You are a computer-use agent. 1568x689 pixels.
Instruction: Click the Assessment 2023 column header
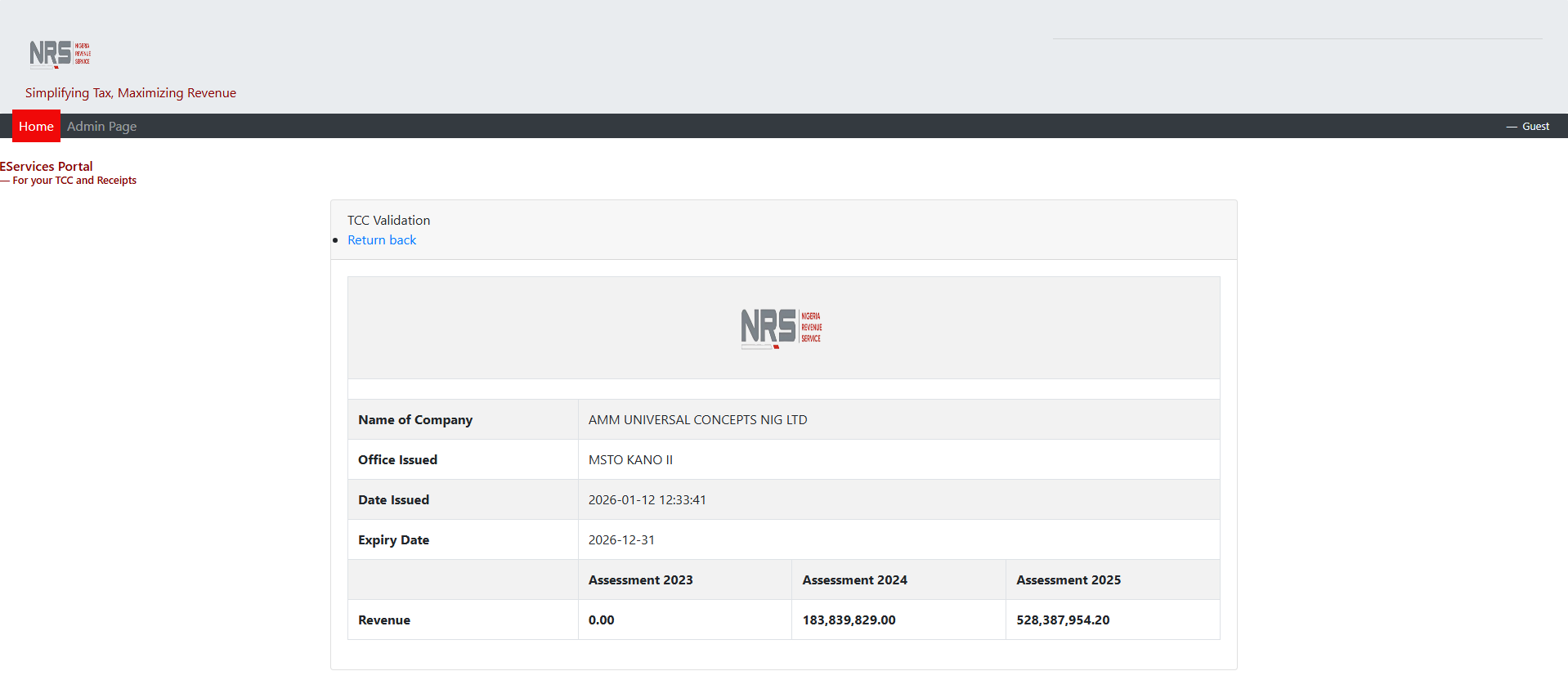coord(640,580)
